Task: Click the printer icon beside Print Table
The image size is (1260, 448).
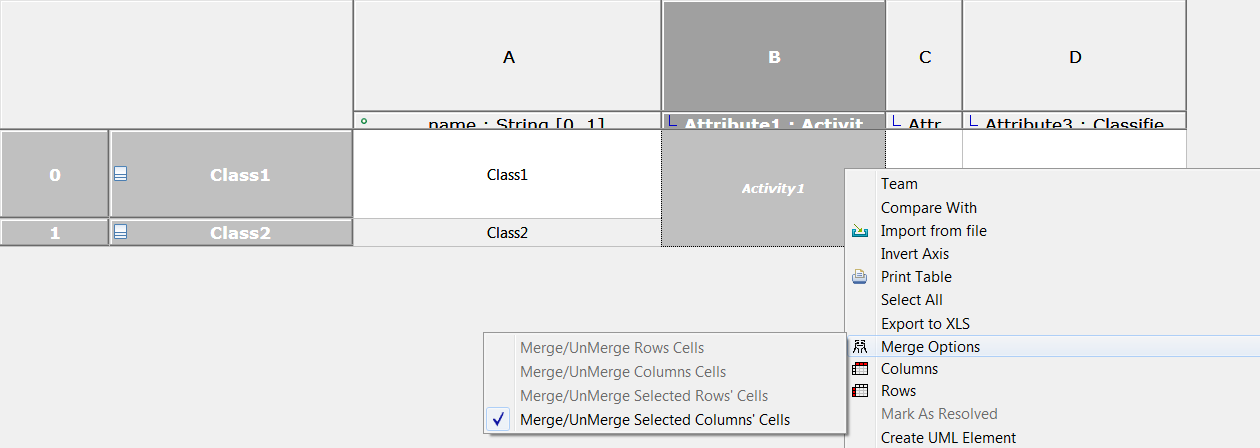Action: (860, 277)
